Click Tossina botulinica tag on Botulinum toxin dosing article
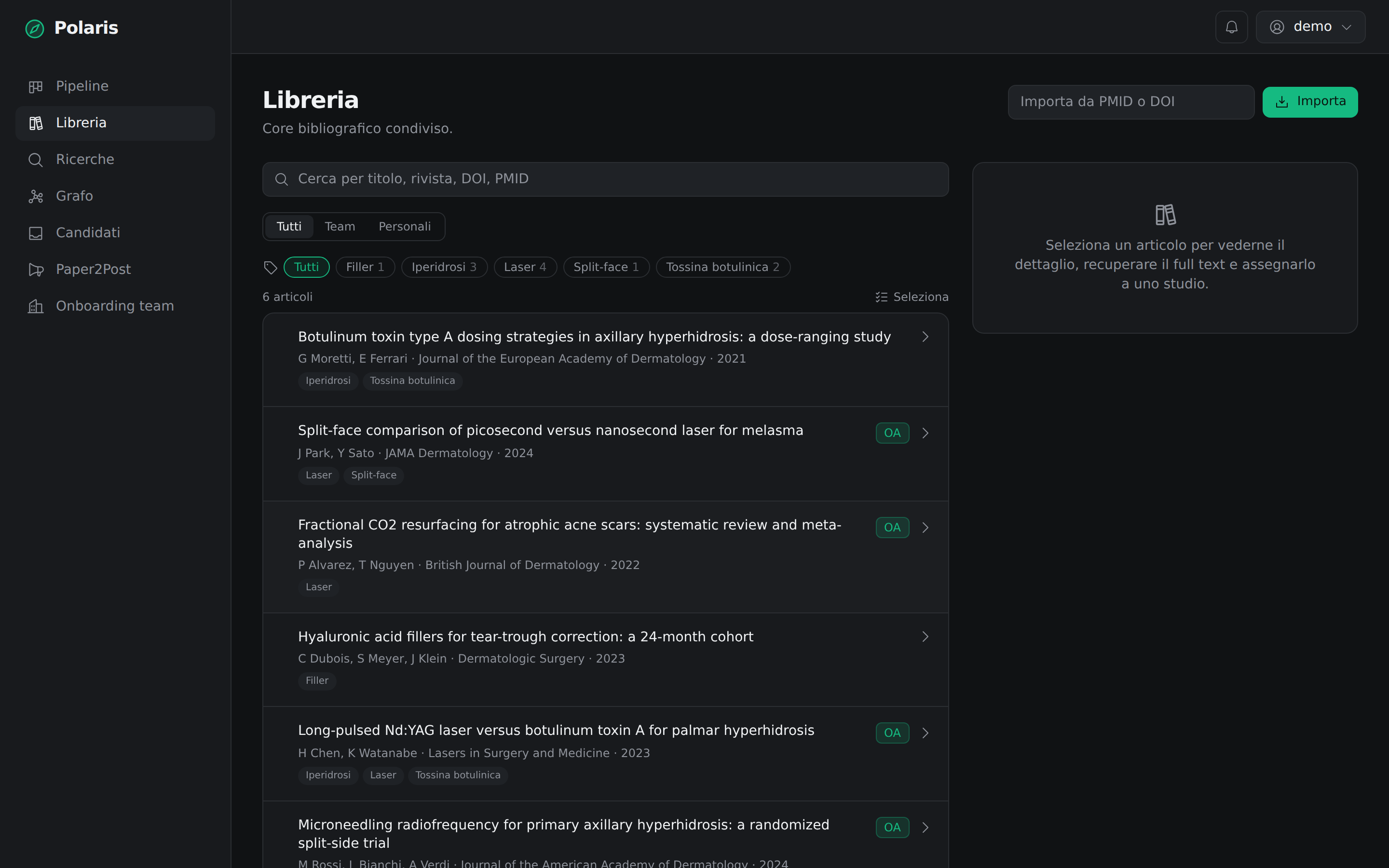 [x=412, y=381]
